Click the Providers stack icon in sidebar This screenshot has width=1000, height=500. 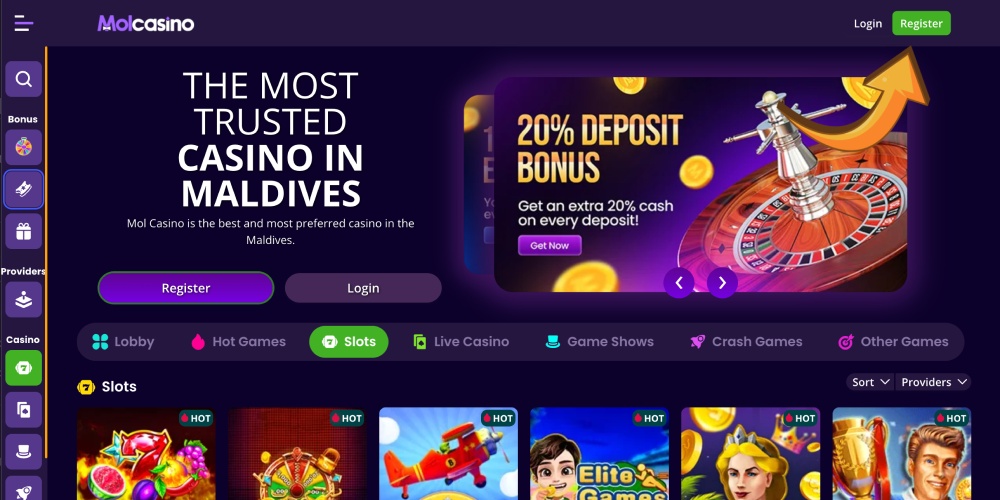[24, 299]
